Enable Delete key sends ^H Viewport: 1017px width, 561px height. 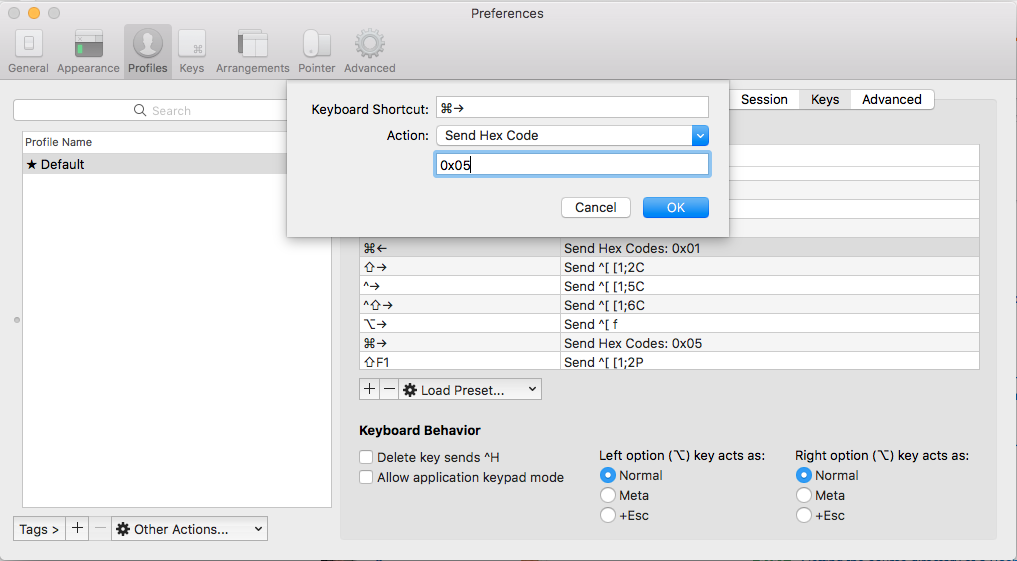366,457
